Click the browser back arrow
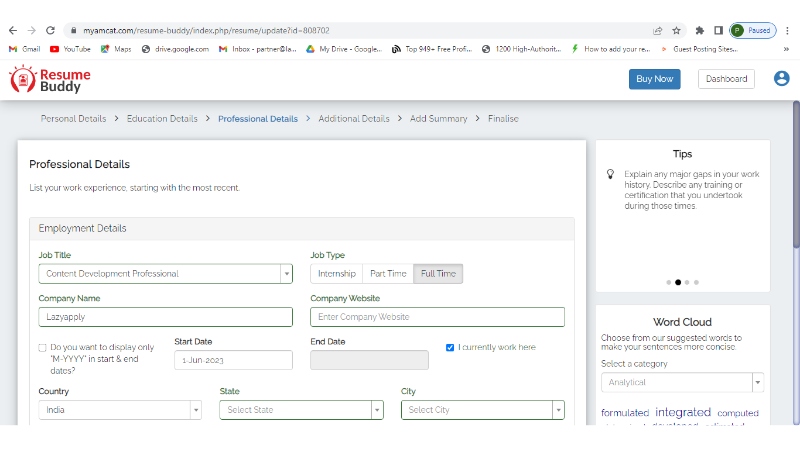Screen dimensions: 800x449 12,31
